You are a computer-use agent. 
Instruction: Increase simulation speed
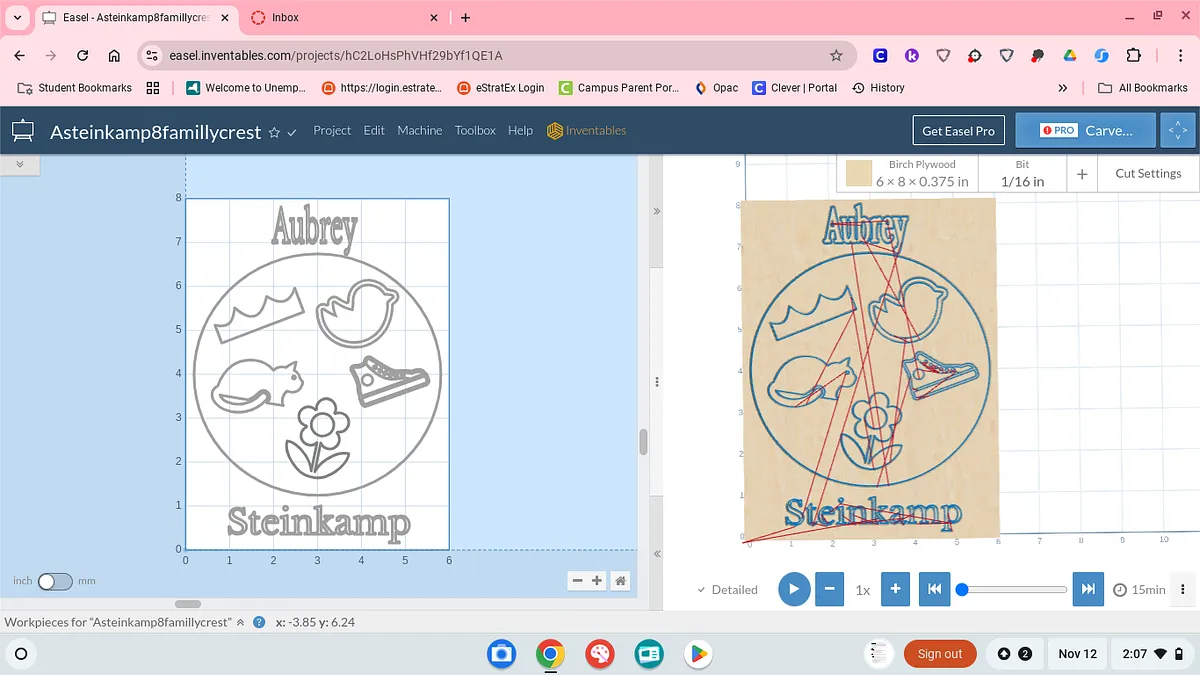point(896,589)
